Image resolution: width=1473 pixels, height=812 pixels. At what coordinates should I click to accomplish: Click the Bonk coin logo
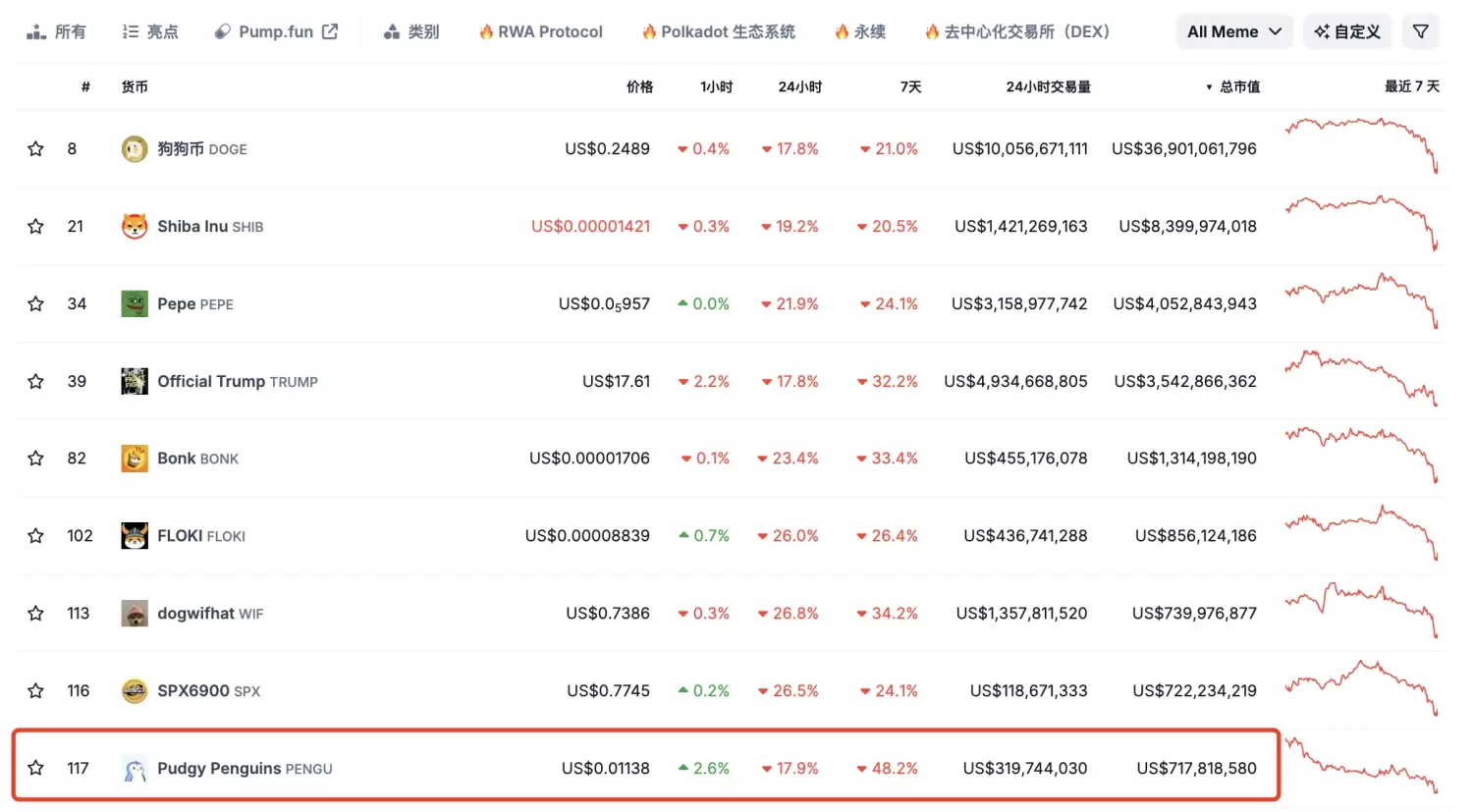coord(135,458)
